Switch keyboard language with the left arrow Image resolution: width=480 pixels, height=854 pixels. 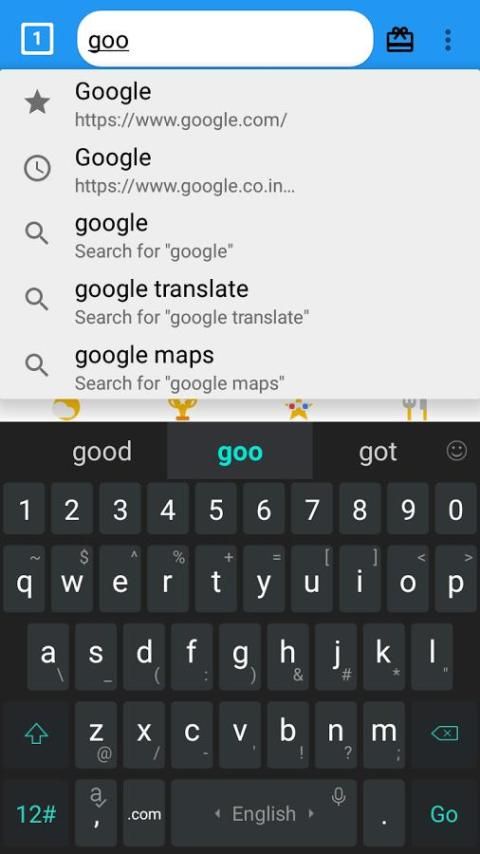tap(217, 814)
